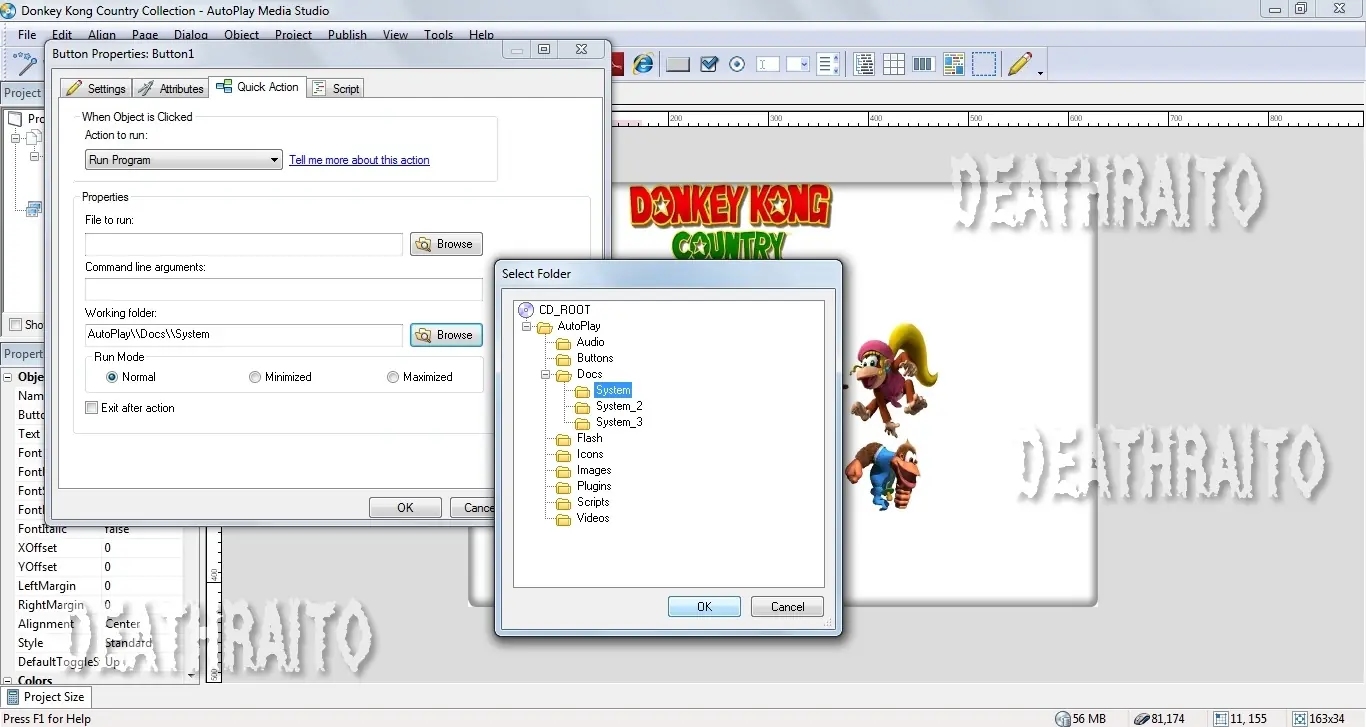Insert a web browser object from toolbar

click(643, 64)
